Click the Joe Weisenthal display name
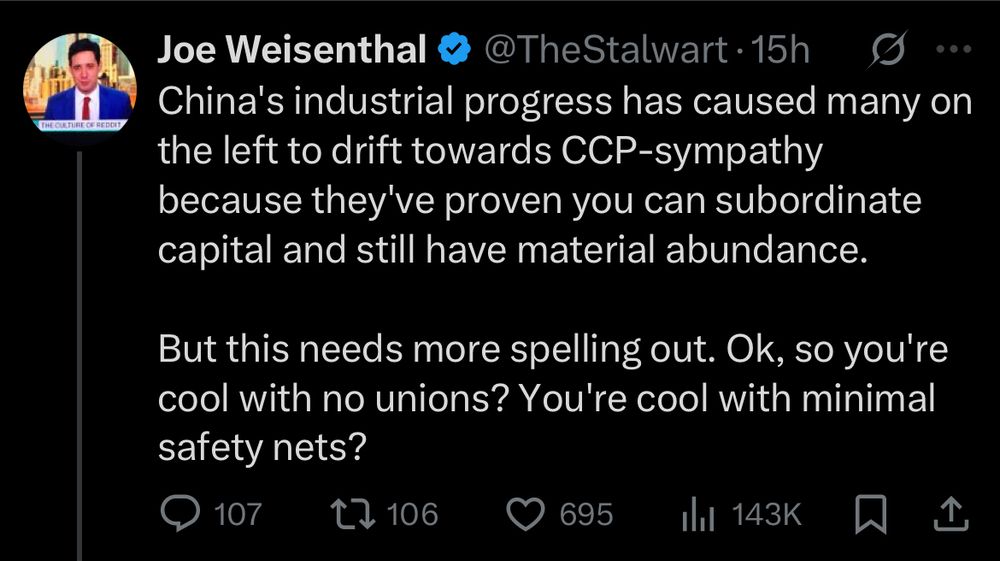Viewport: 1000px width, 561px height. (x=292, y=49)
